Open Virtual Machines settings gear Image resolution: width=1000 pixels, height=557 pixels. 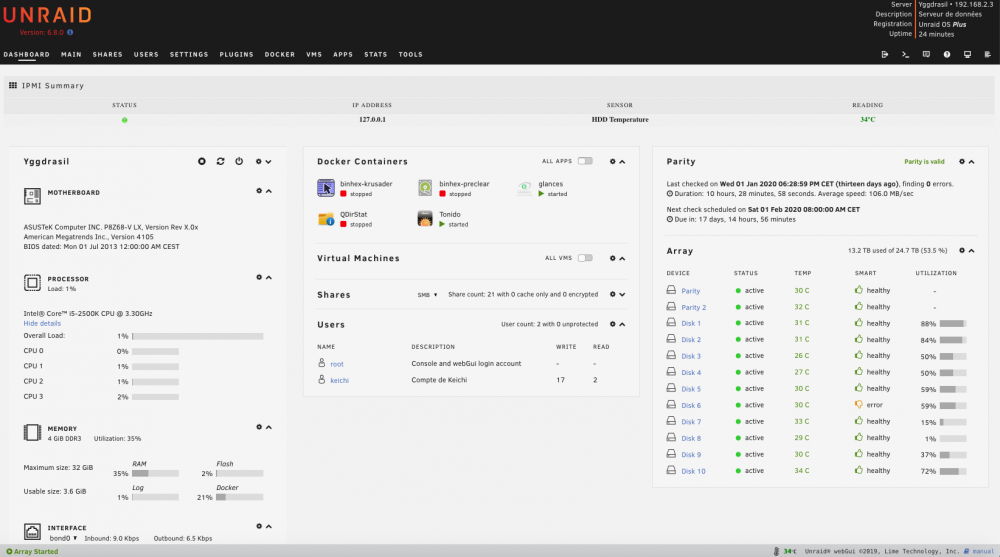[x=613, y=258]
